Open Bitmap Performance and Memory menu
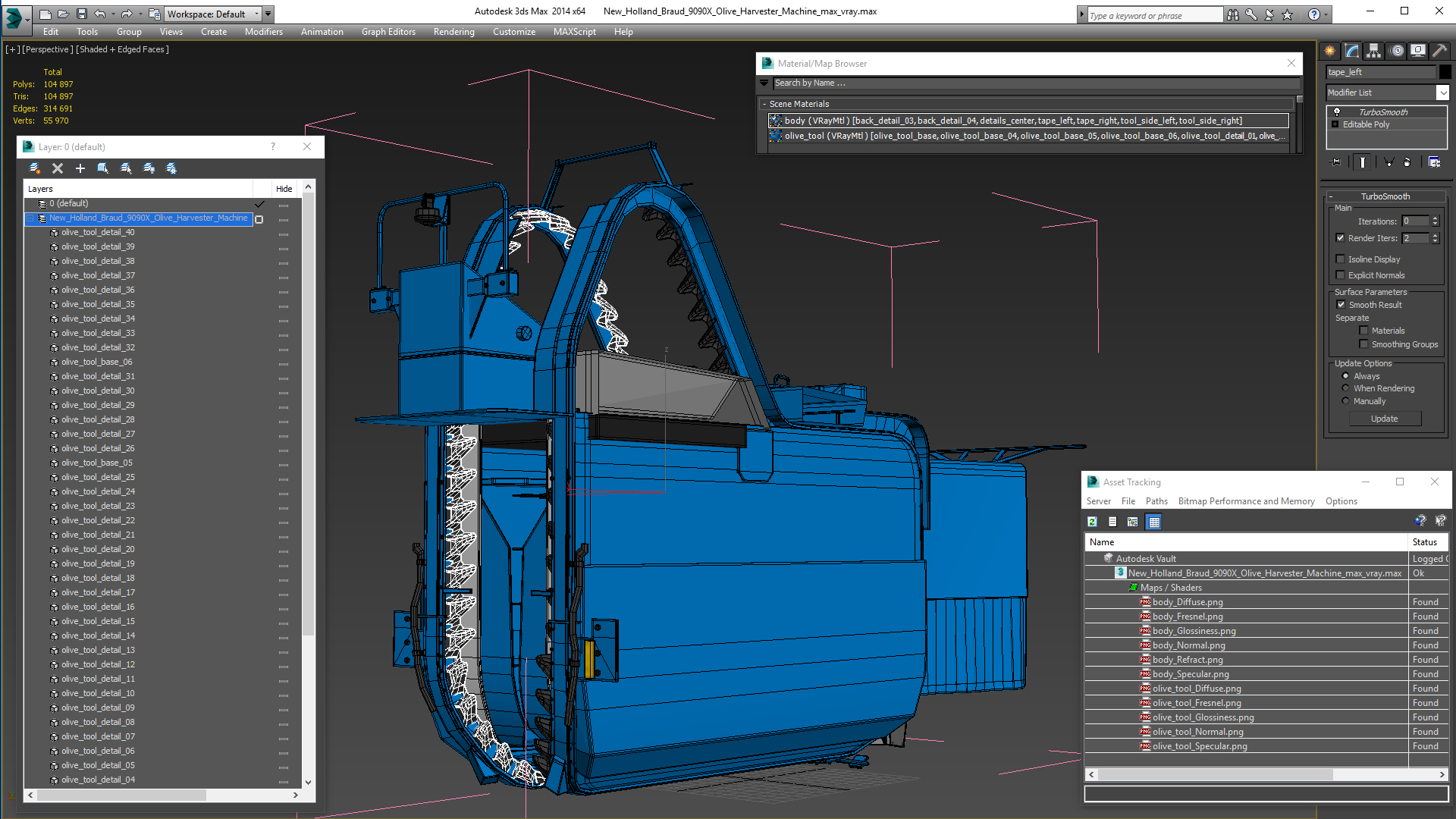This screenshot has width=1456, height=819. click(x=1246, y=501)
